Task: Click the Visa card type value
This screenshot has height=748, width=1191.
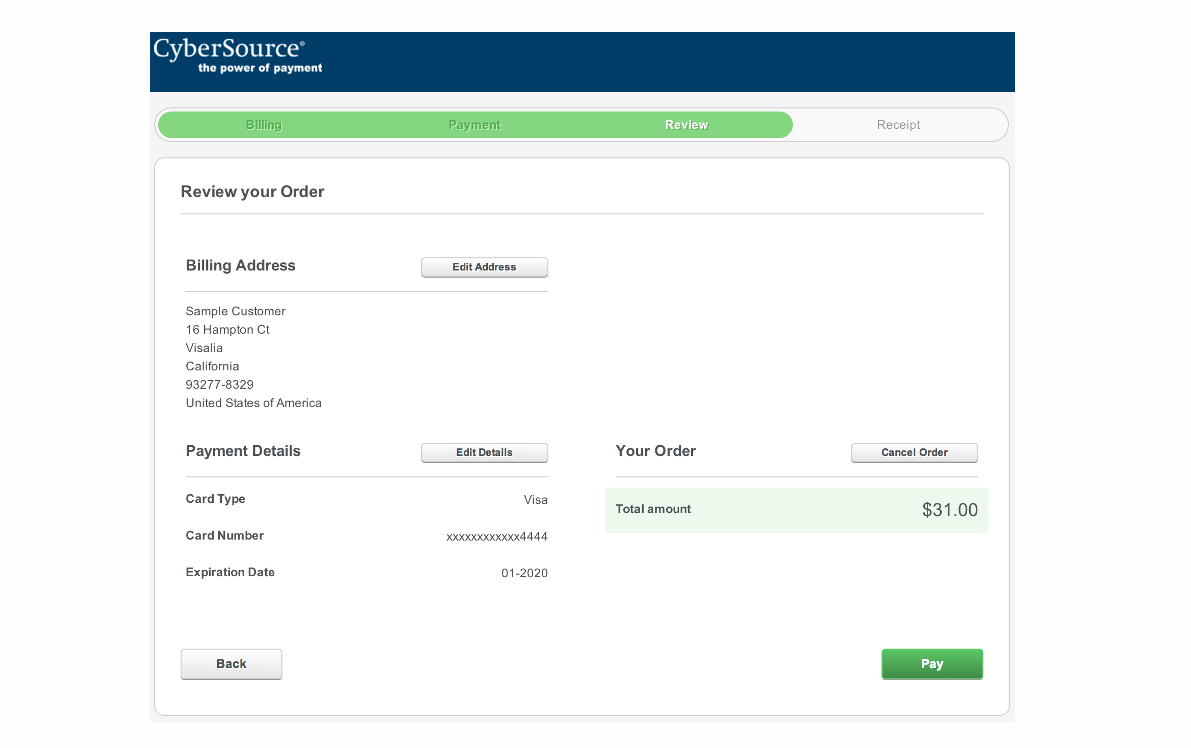Action: click(x=536, y=500)
